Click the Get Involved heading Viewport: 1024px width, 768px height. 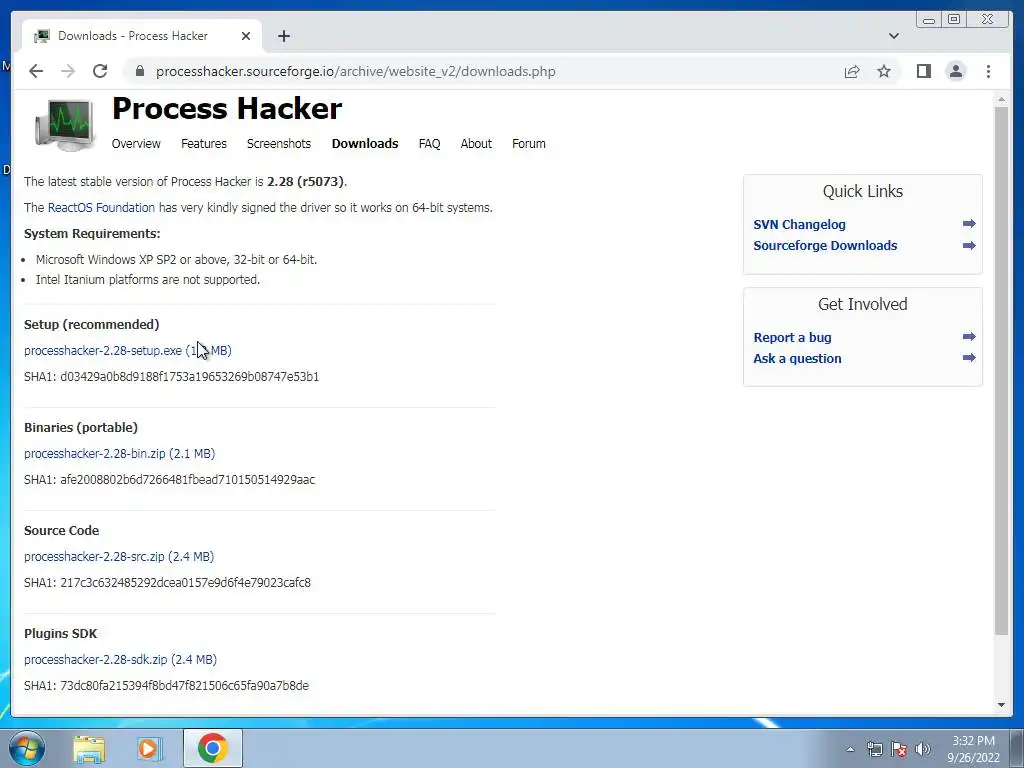point(863,304)
